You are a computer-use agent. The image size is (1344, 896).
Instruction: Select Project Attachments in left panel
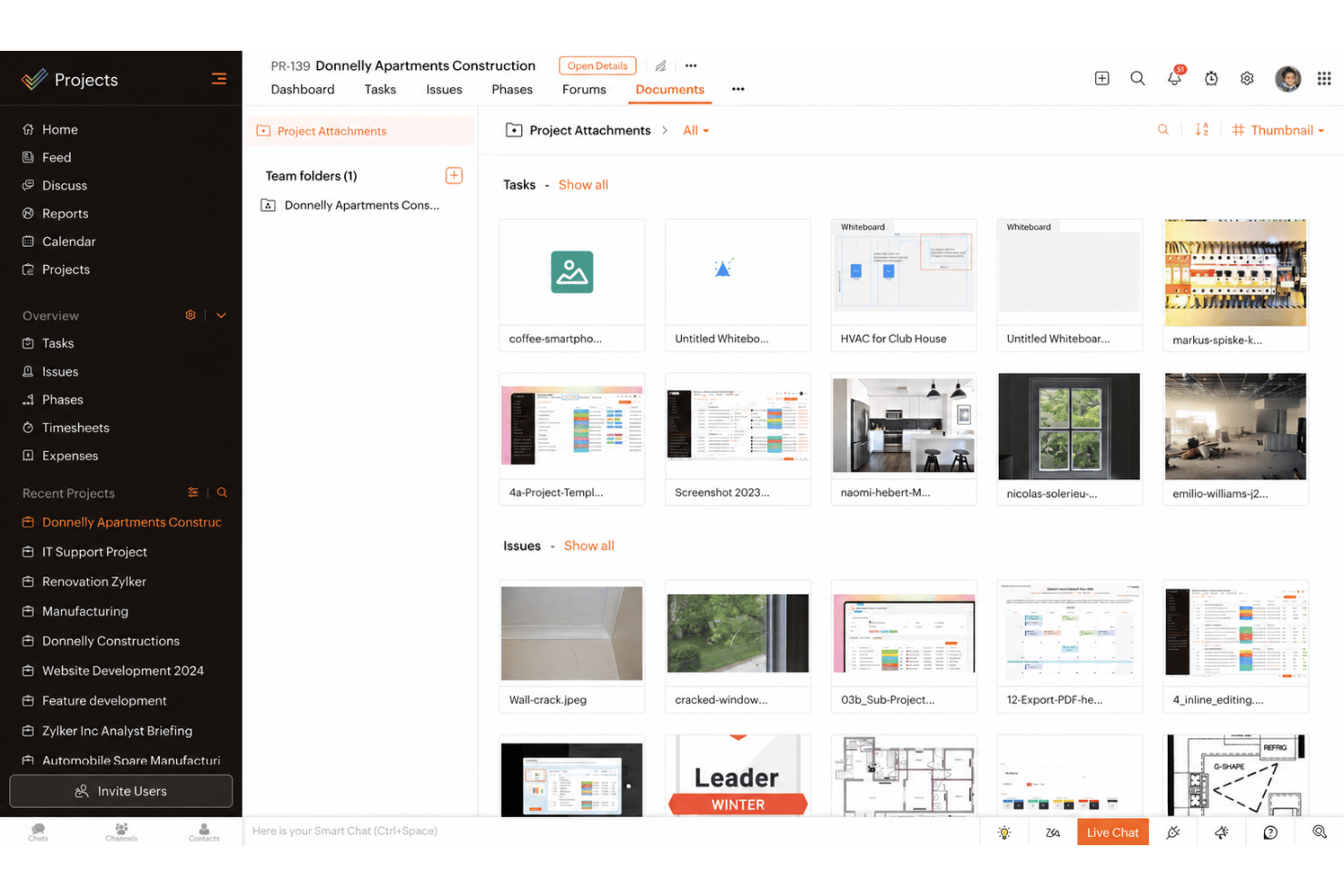(x=360, y=131)
